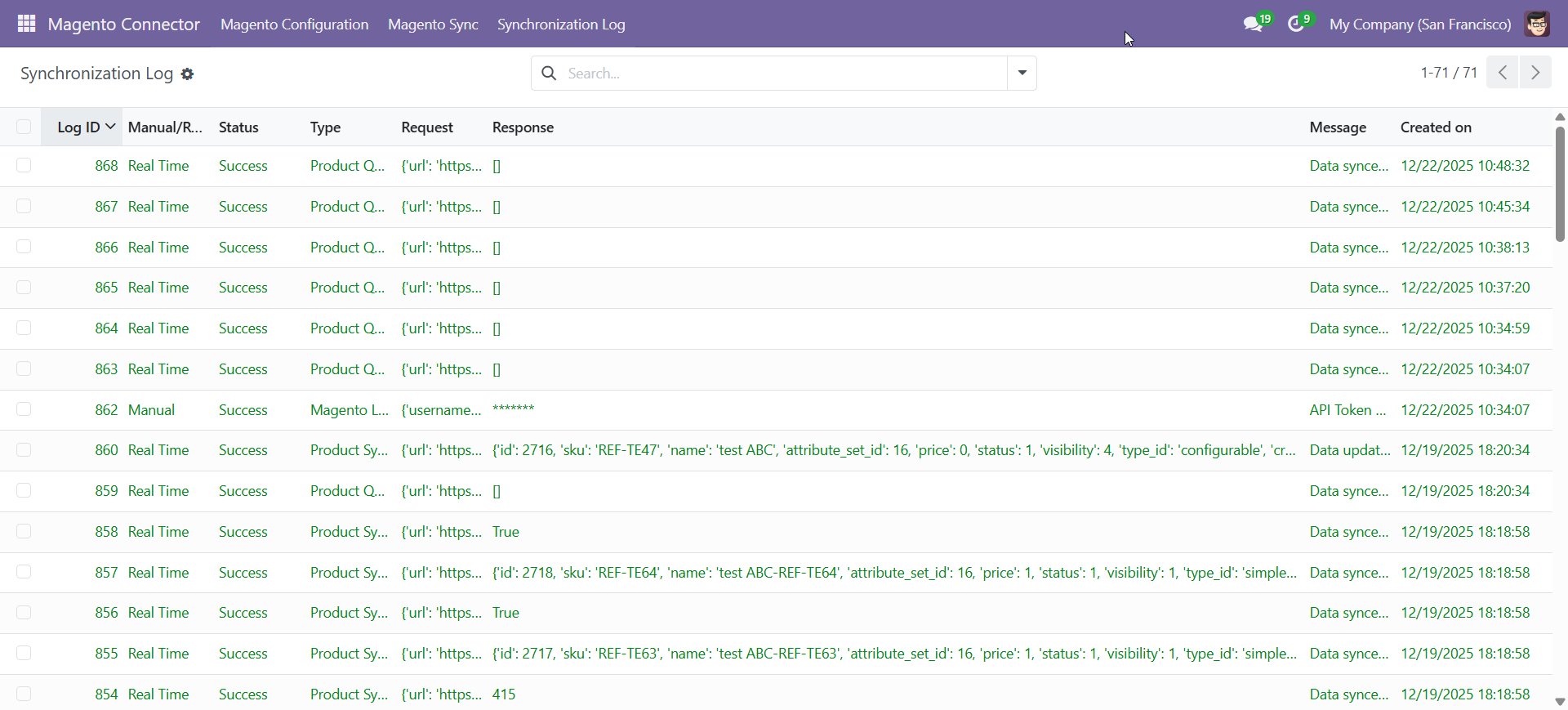
Task: Check the row for log 862
Action: (24, 409)
